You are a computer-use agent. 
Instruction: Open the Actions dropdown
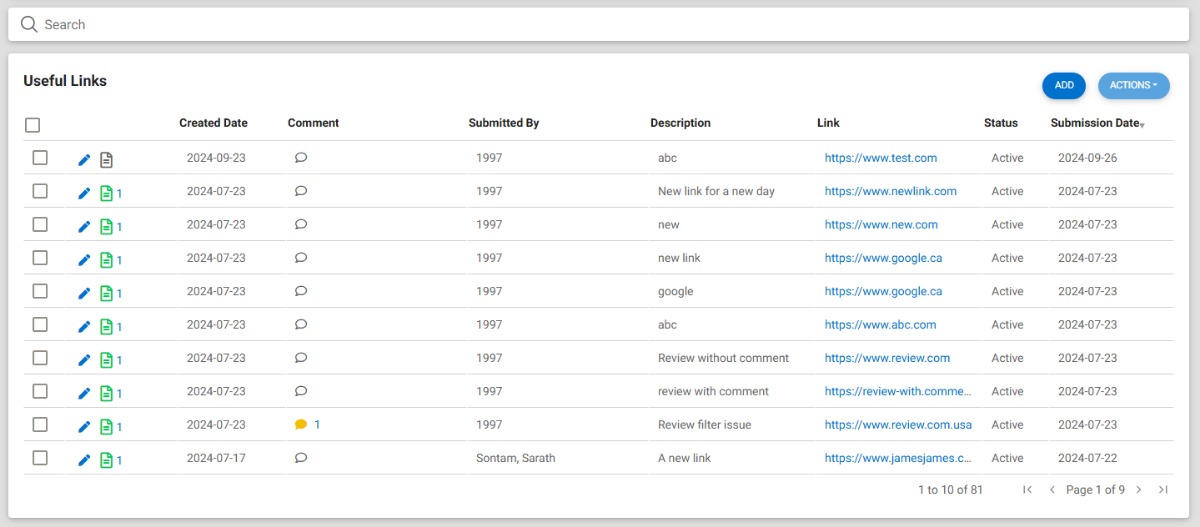[x=1134, y=86]
